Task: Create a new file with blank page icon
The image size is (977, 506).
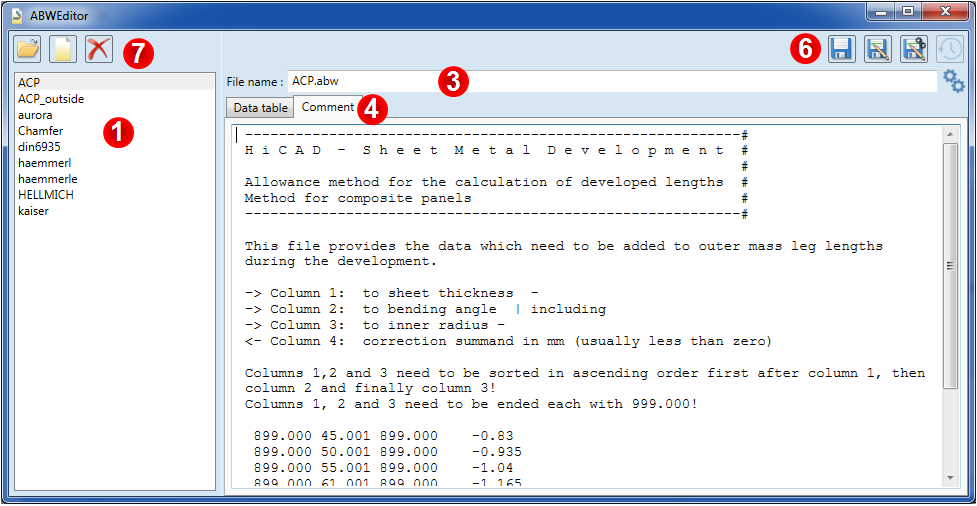Action: click(x=64, y=49)
